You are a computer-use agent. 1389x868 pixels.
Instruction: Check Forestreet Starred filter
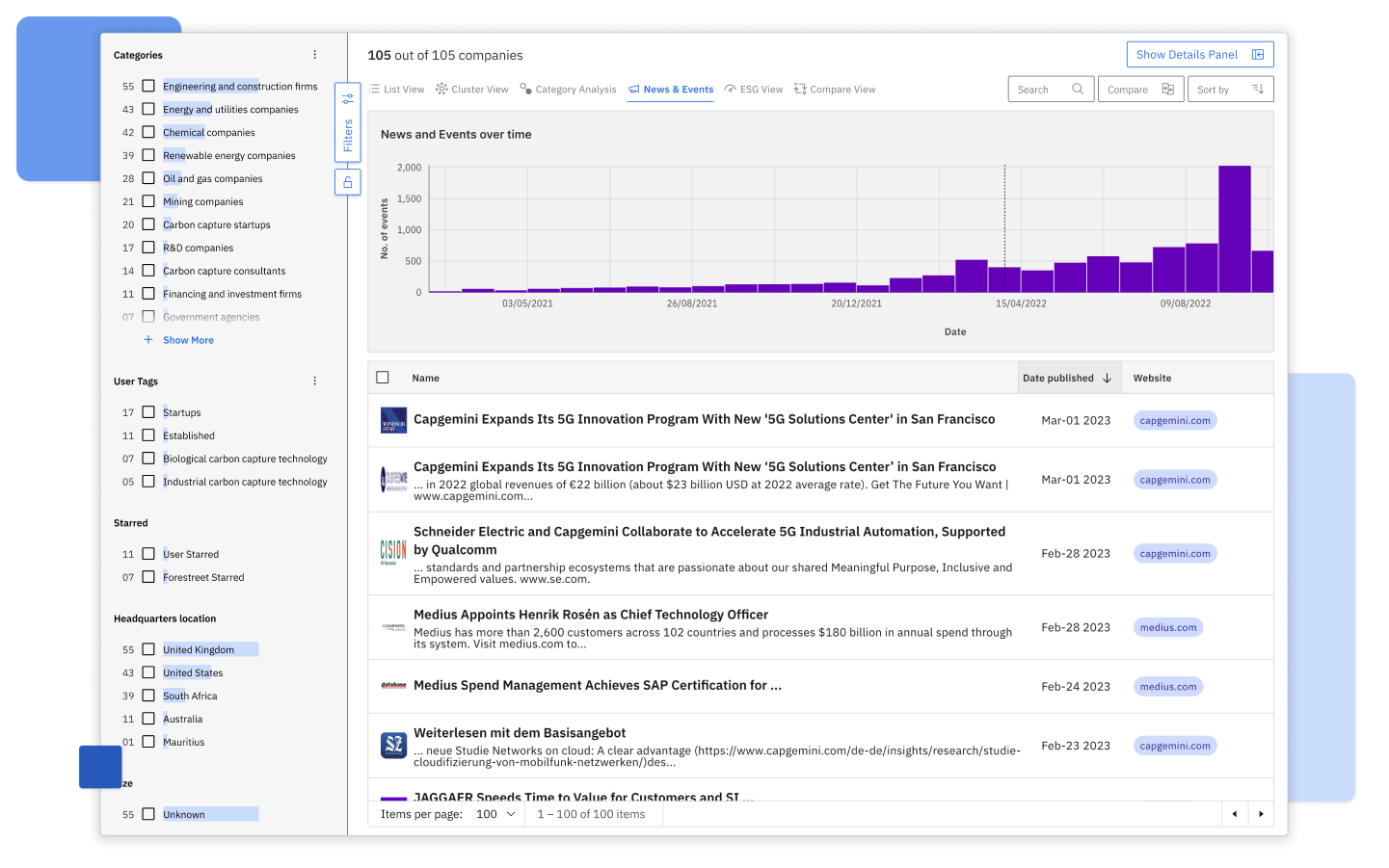(x=148, y=577)
